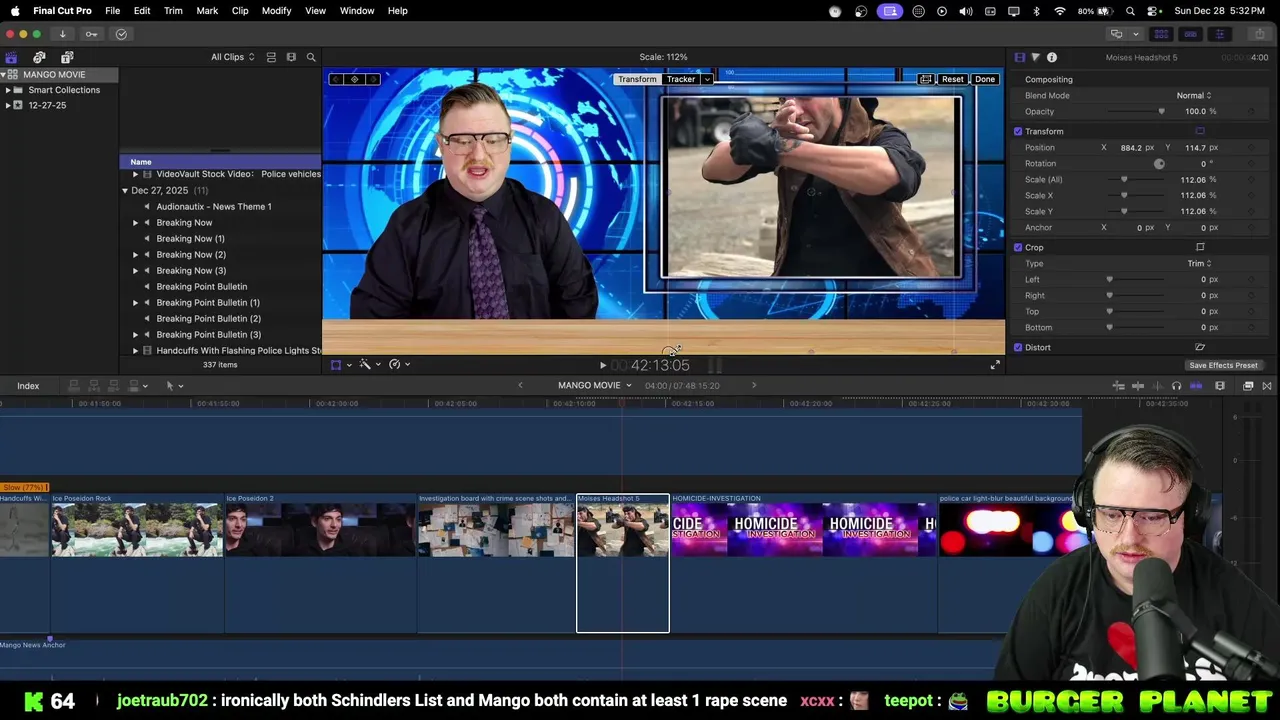Show Distort onscreen controls icon in inspector
1280x720 pixels.
tap(1200, 347)
